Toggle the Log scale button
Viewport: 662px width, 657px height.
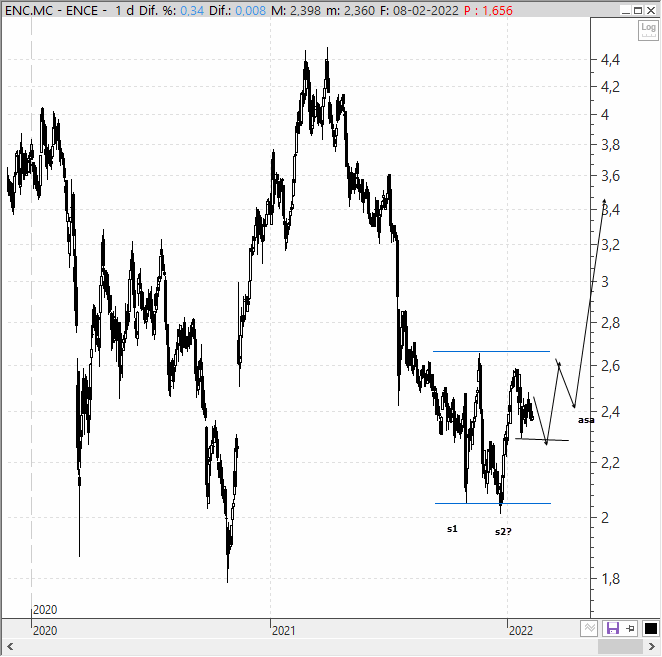click(x=648, y=30)
